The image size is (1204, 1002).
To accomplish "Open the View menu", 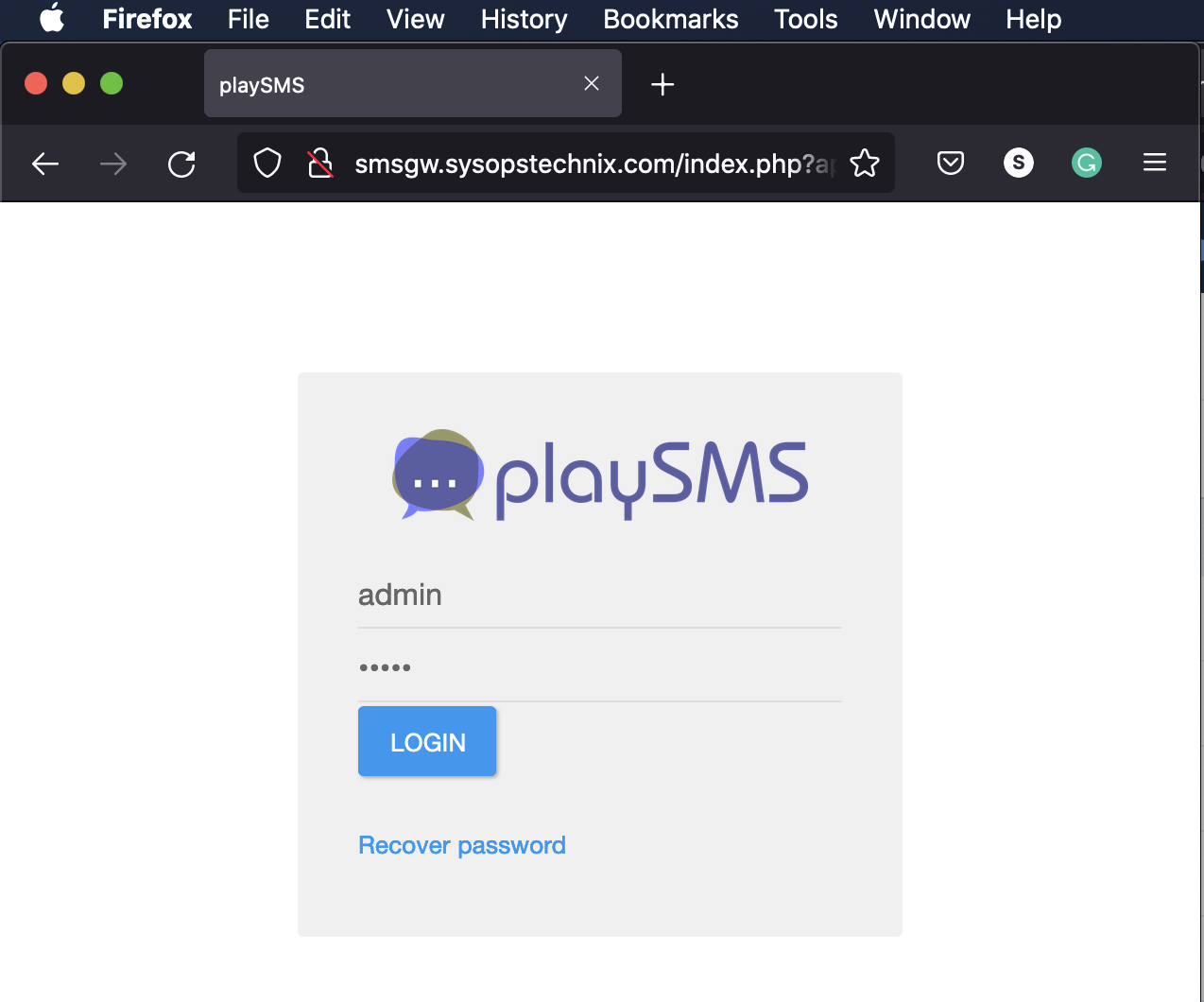I will (x=416, y=19).
